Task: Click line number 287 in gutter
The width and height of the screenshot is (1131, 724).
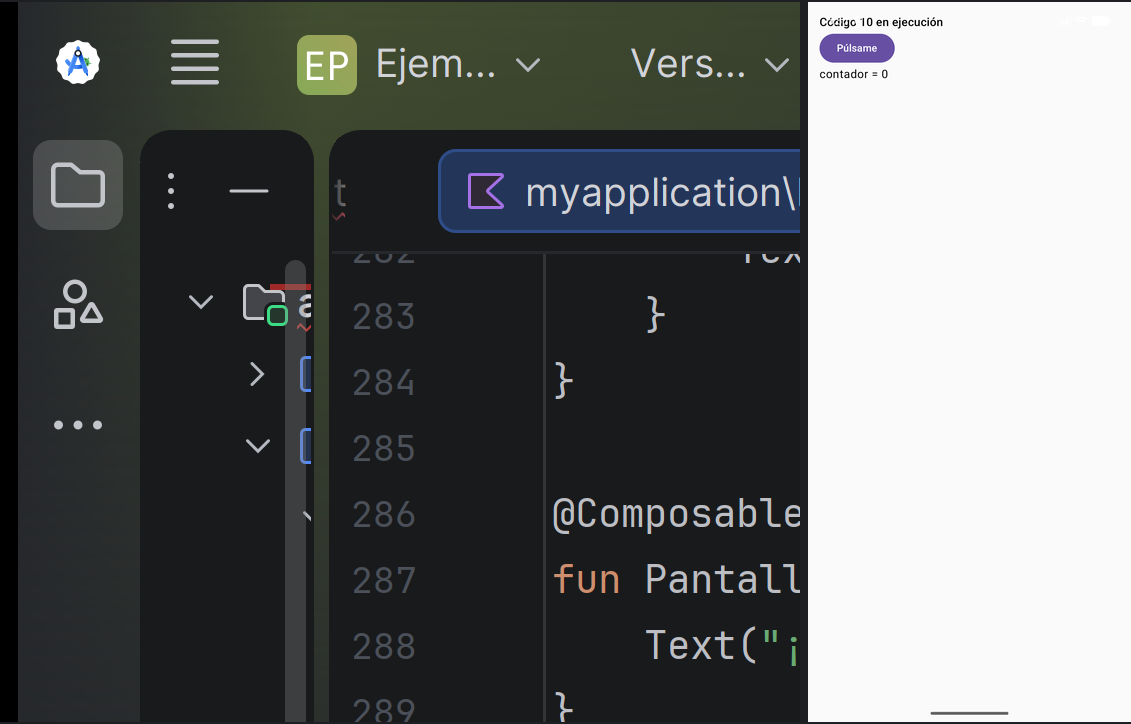Action: click(384, 580)
